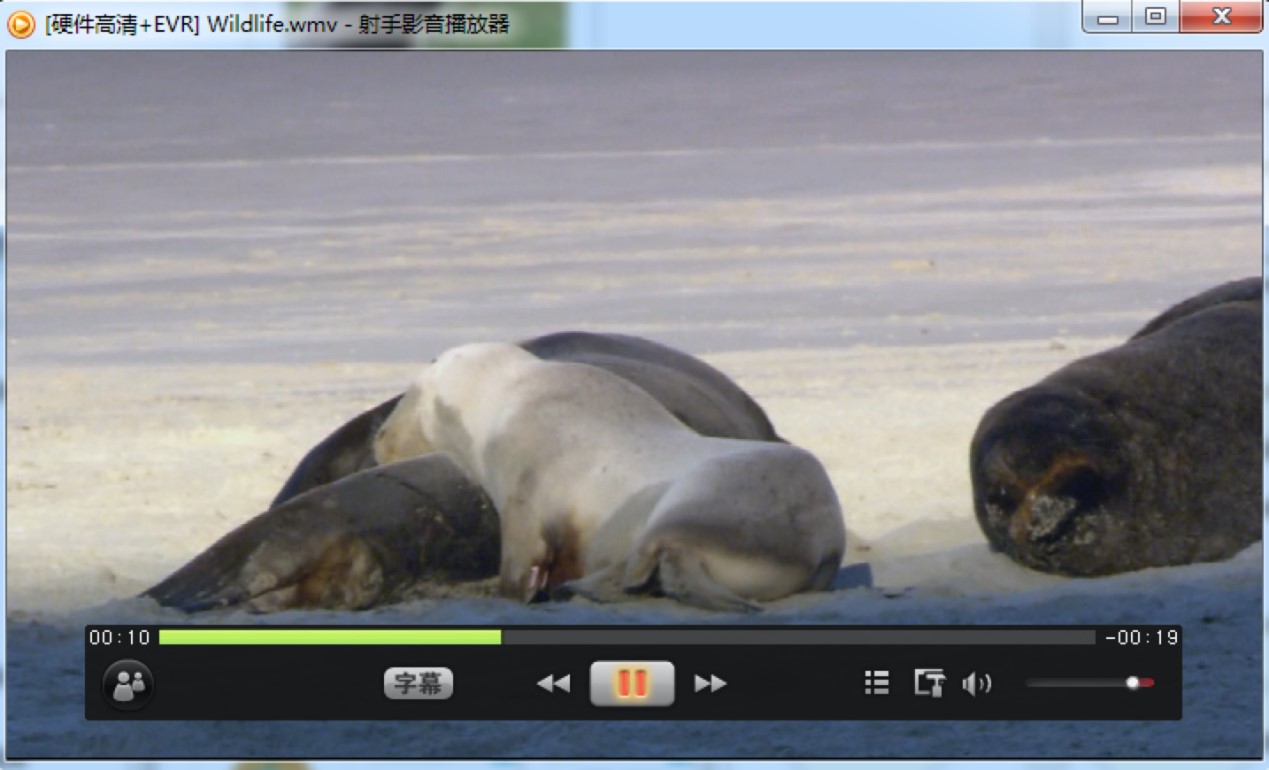Close the player window
The image size is (1269, 770).
1220,17
